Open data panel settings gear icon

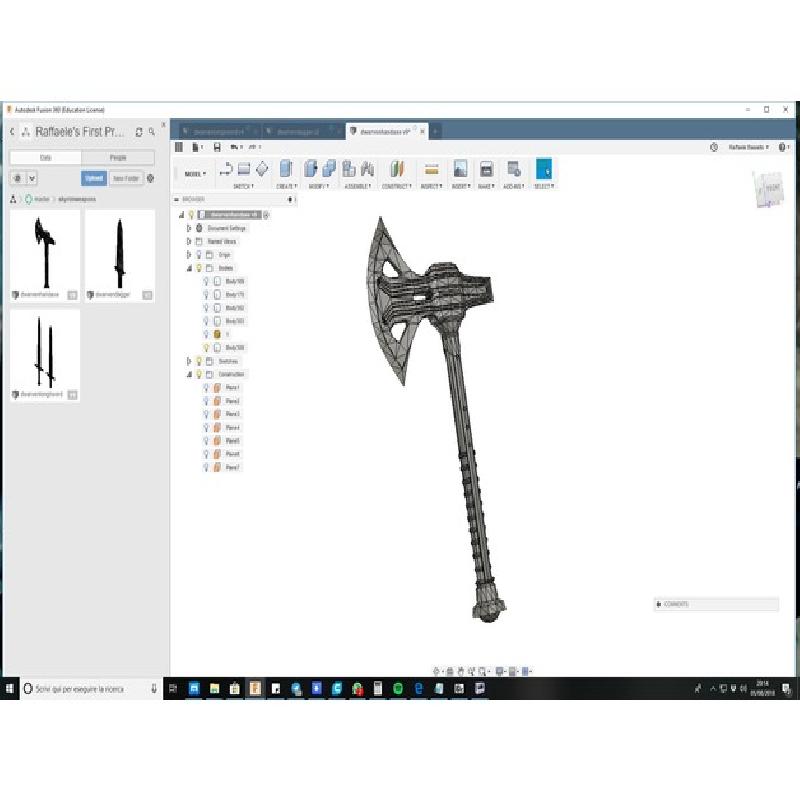pos(151,179)
